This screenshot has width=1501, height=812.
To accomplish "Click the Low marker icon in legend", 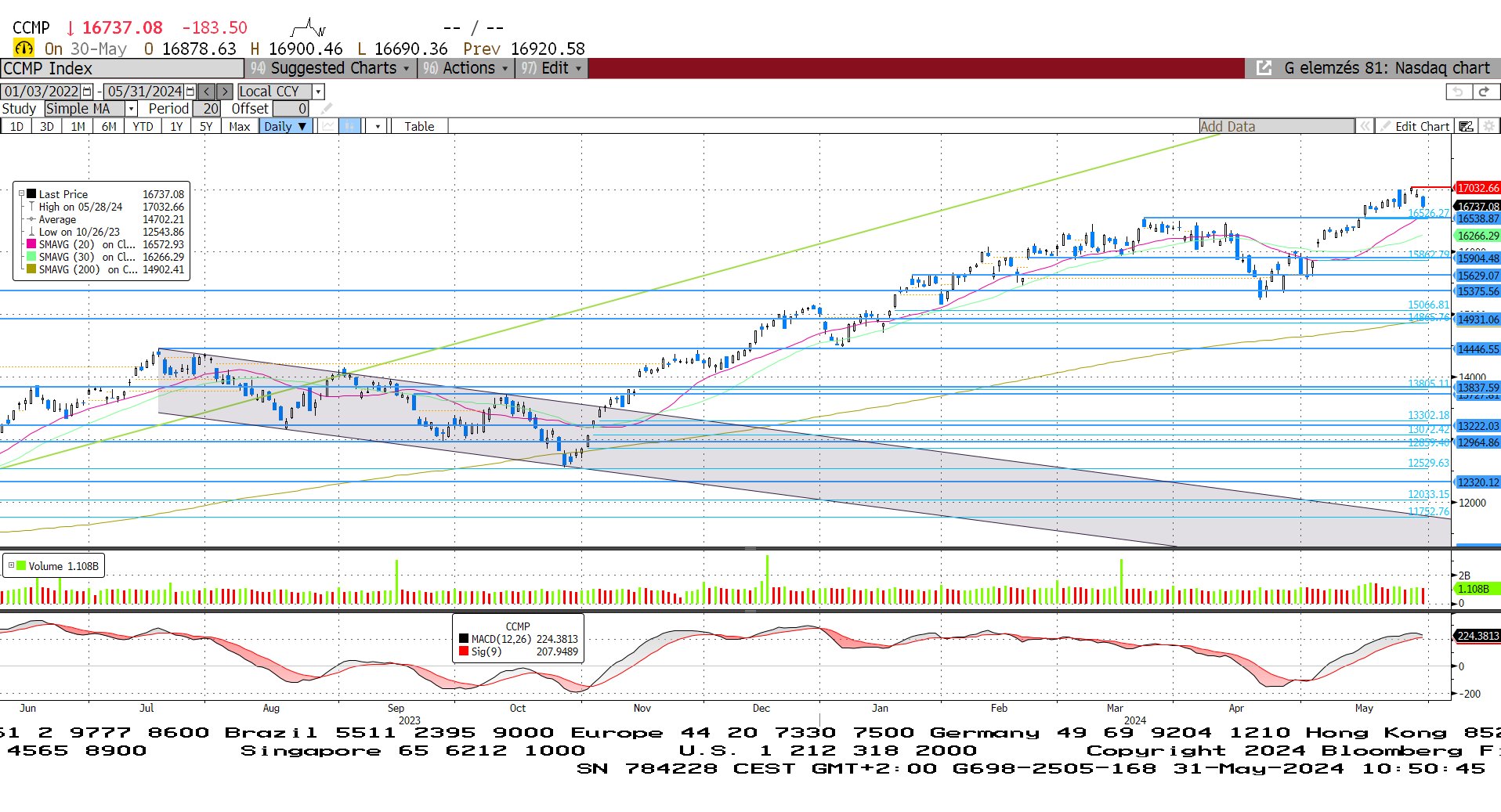I will [x=31, y=232].
